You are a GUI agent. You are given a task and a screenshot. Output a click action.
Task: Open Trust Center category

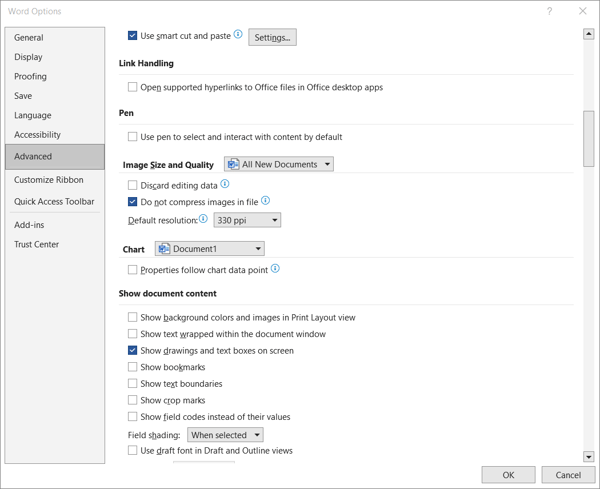(x=55, y=244)
